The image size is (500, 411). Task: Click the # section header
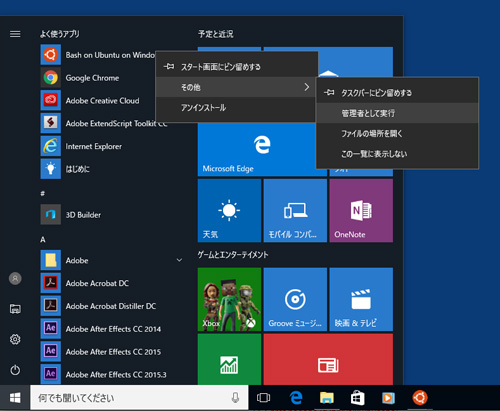coord(43,193)
